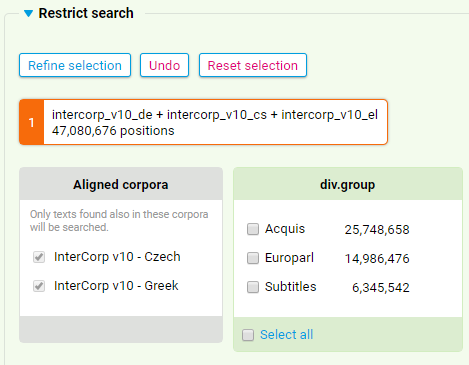The height and width of the screenshot is (365, 469).
Task: Click the 47,080,676 positions text
Action: click(113, 131)
